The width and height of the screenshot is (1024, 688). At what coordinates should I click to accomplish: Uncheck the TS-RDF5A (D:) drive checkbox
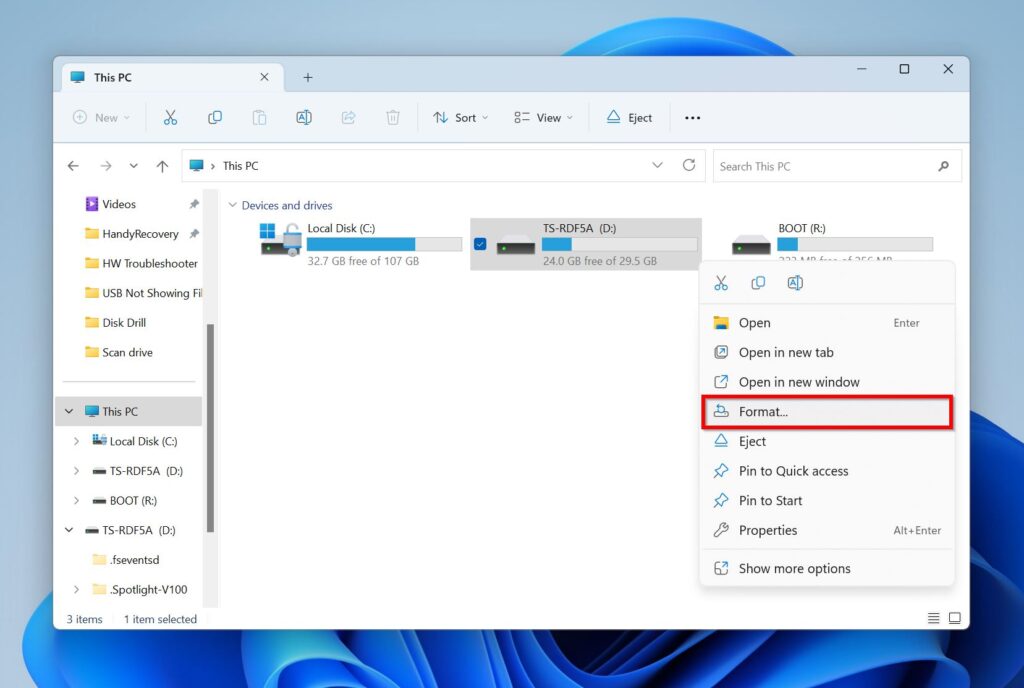click(480, 244)
